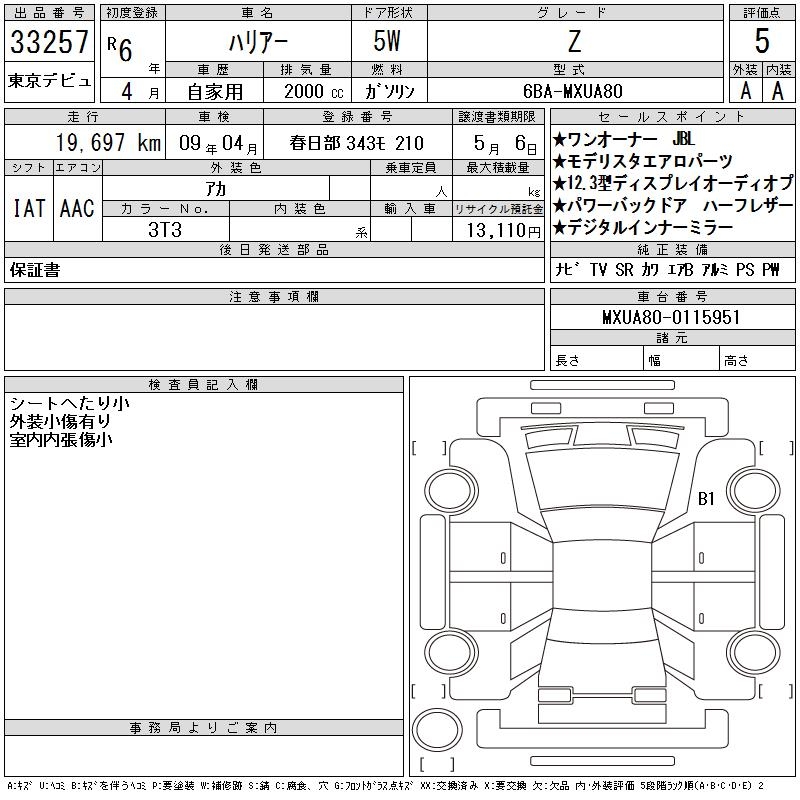Click shift type IAT
The width and height of the screenshot is (800, 800).
pos(29,208)
